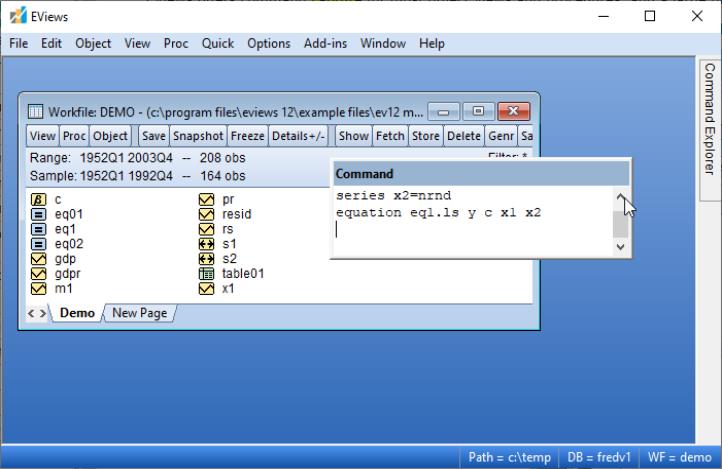Open the Quick menu
The image size is (722, 469).
[217, 44]
